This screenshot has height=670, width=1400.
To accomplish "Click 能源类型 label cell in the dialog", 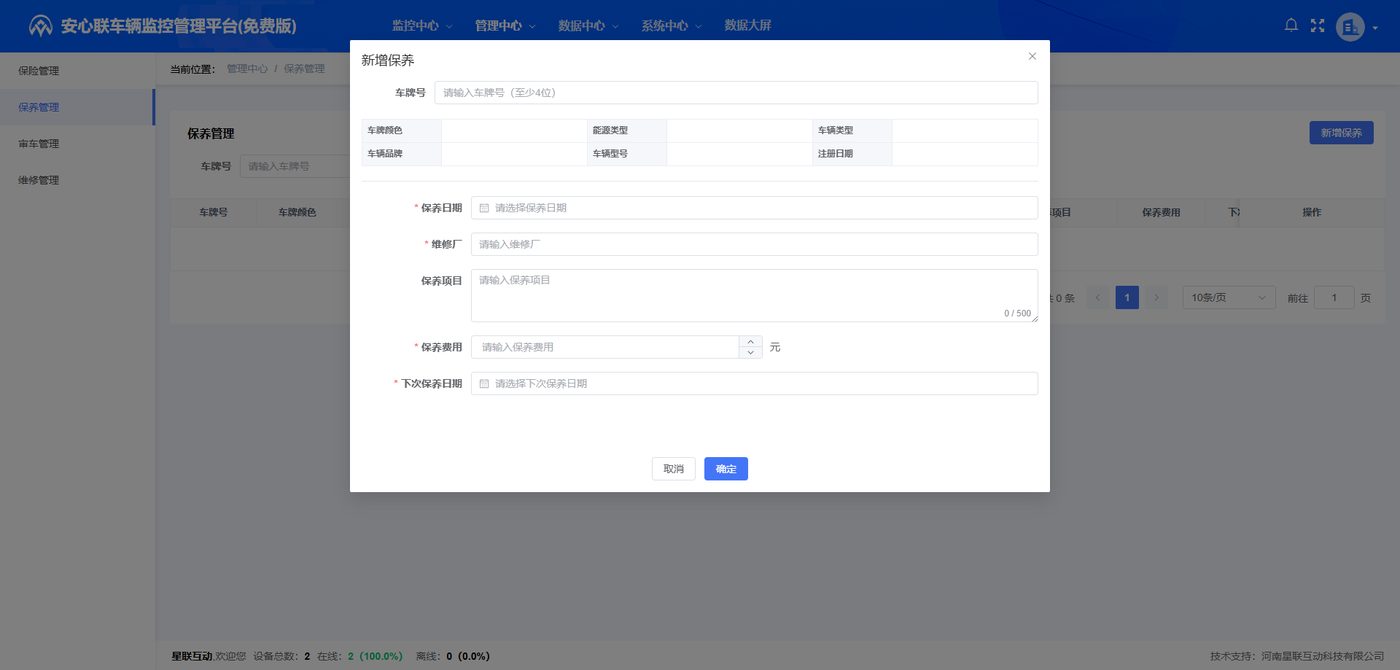I will pos(627,131).
